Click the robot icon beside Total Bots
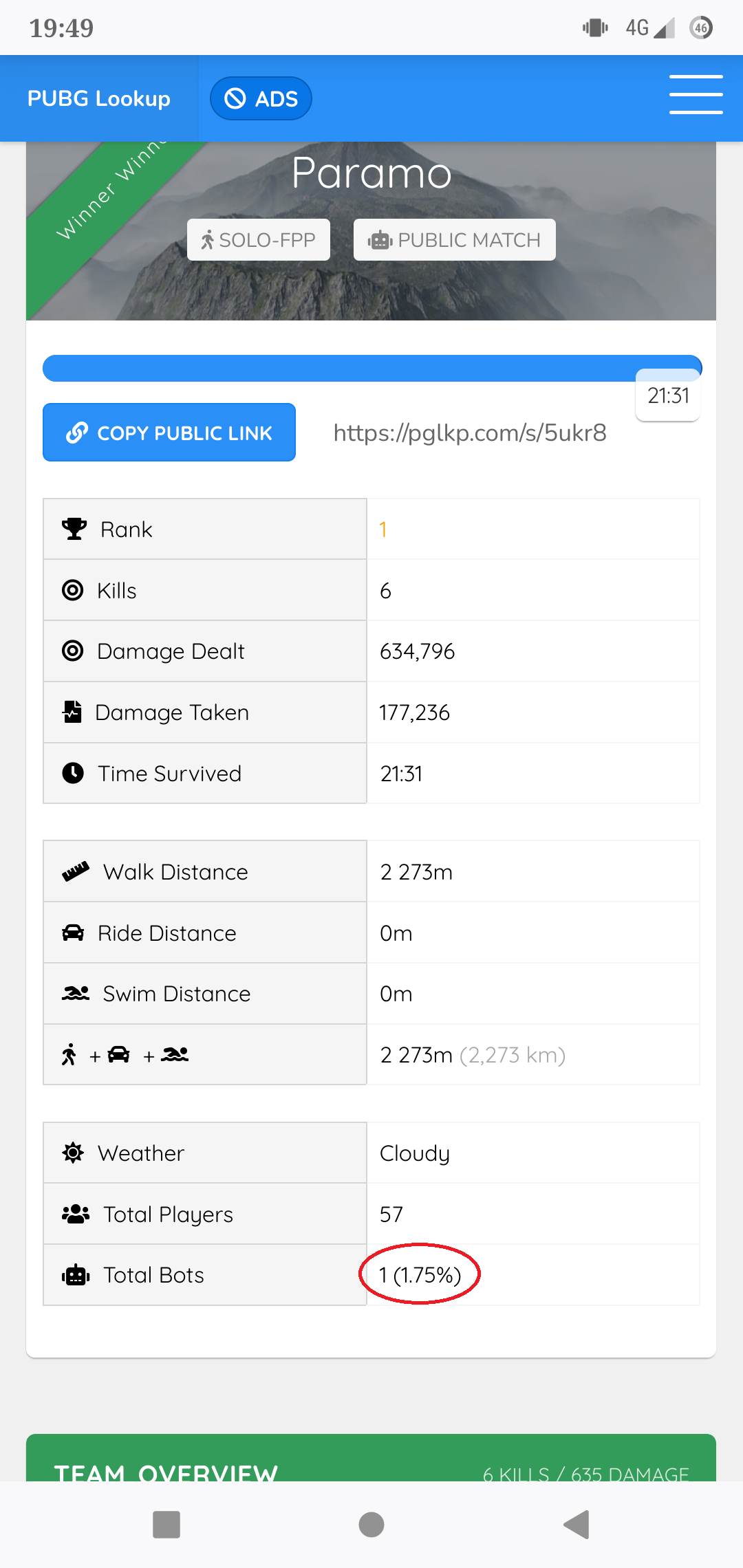 [76, 1275]
